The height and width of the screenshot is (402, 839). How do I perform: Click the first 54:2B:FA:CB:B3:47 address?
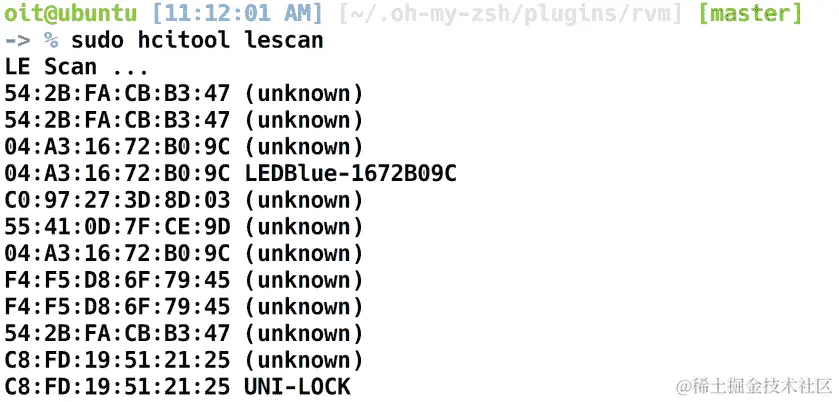pos(117,94)
